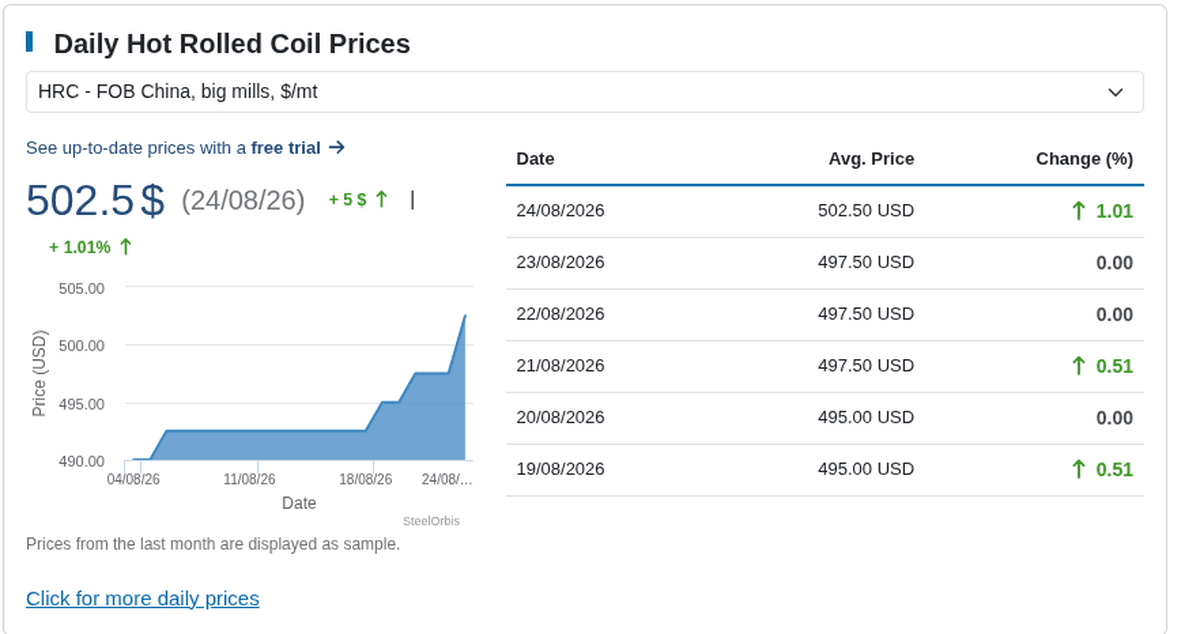
Task: Click the 497.50 USD price for 21/08/2026
Action: [x=866, y=366]
